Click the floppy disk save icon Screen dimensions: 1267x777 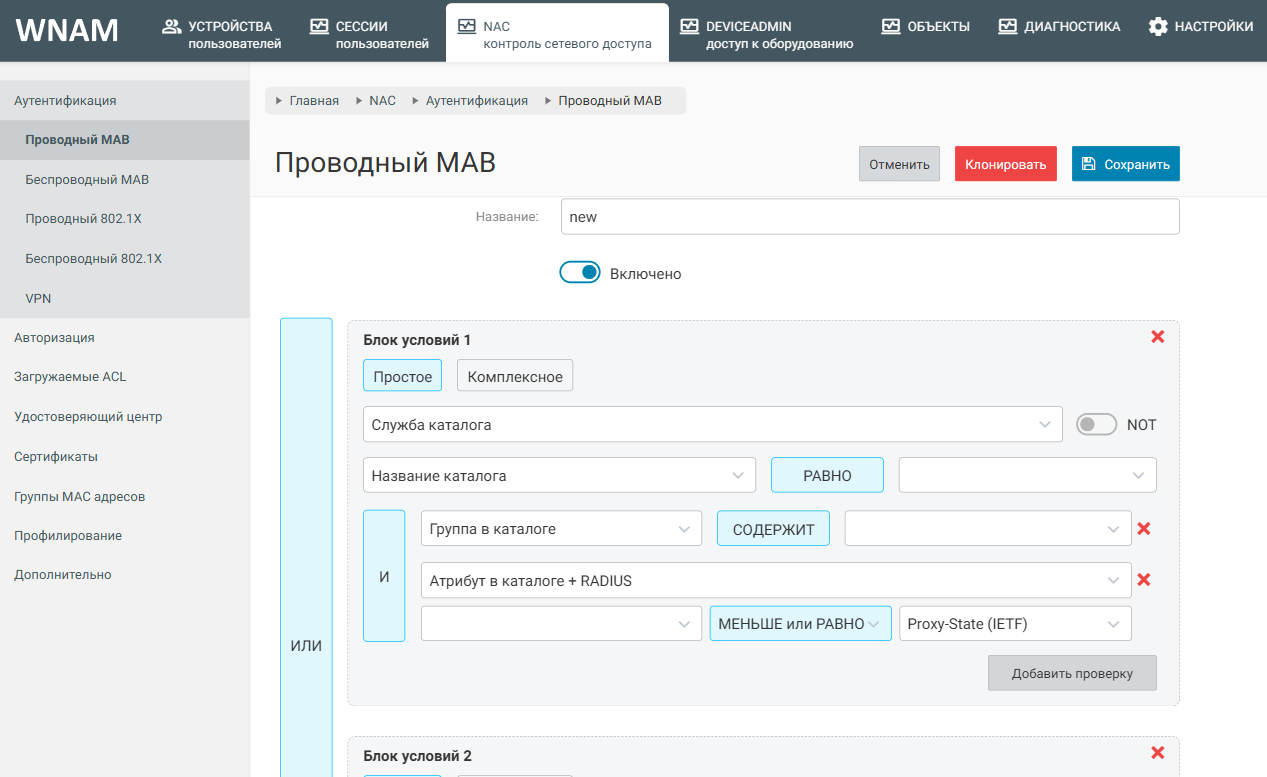pos(1089,164)
